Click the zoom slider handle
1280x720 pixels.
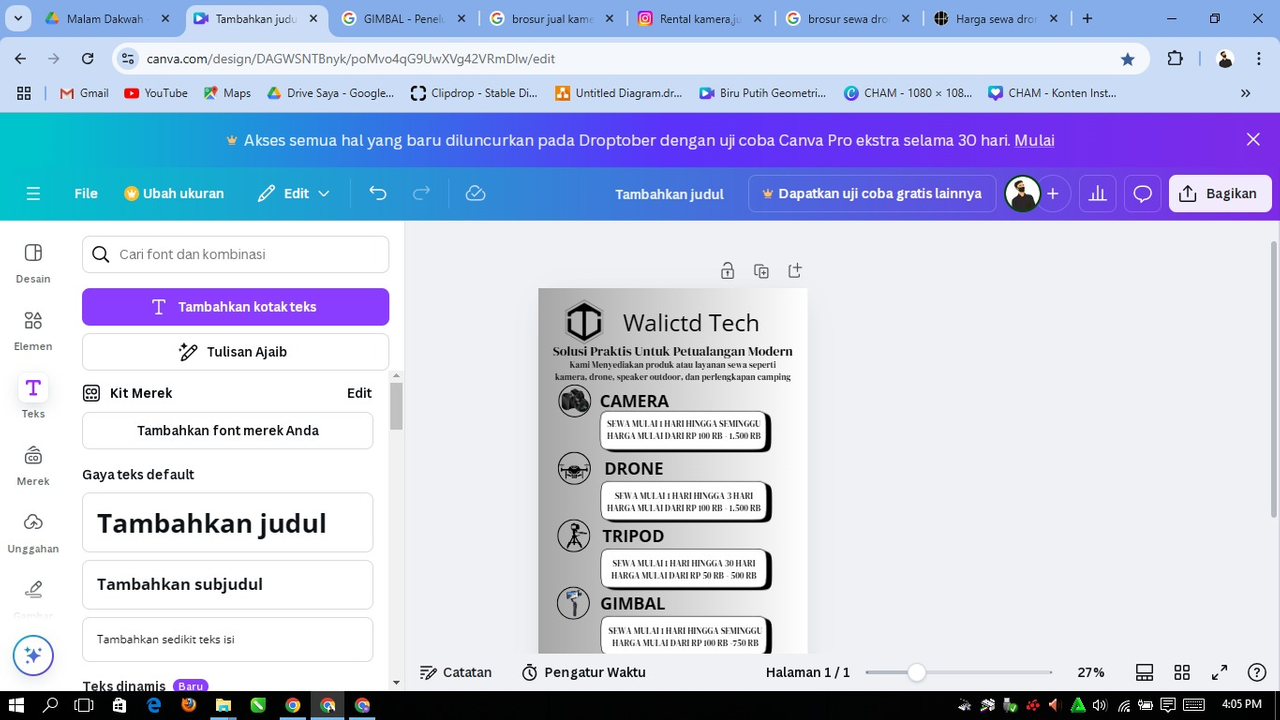tap(916, 673)
